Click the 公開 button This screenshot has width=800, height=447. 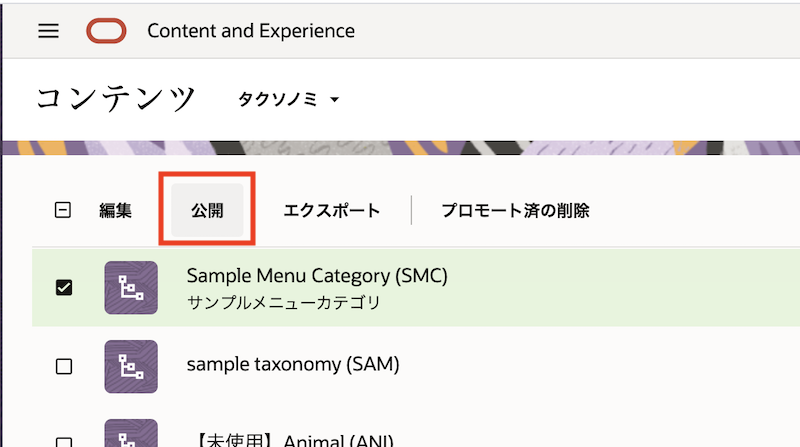point(207,211)
